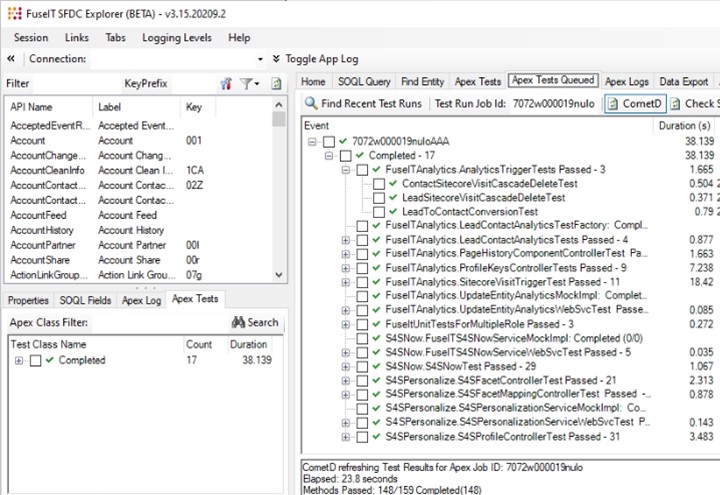Expand the LeadContactAnalyticsTests Passed - 4 node
The height and width of the screenshot is (495, 720).
(x=345, y=240)
